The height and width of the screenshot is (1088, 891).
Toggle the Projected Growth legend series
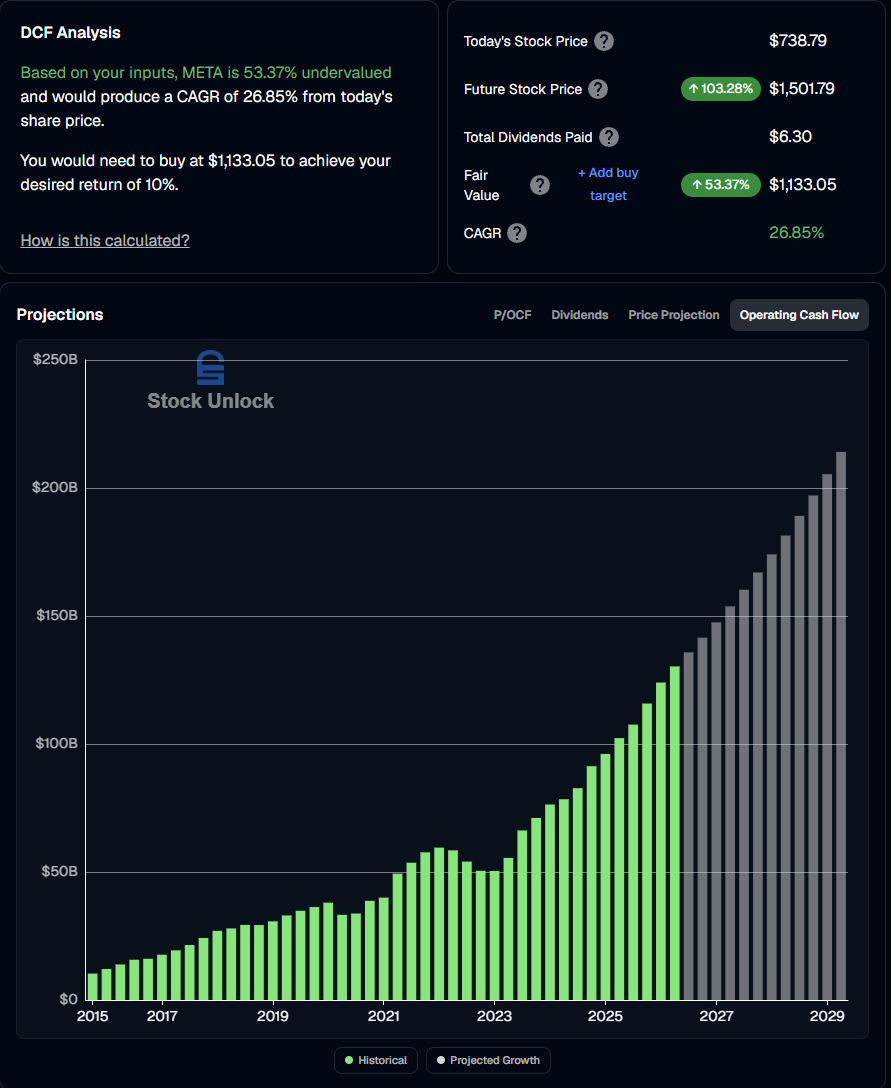click(488, 1060)
